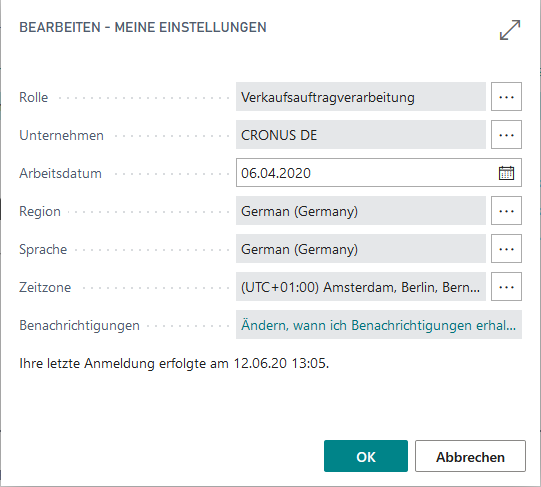Confirm settings with the OK button
This screenshot has height=487, width=541.
tap(366, 456)
